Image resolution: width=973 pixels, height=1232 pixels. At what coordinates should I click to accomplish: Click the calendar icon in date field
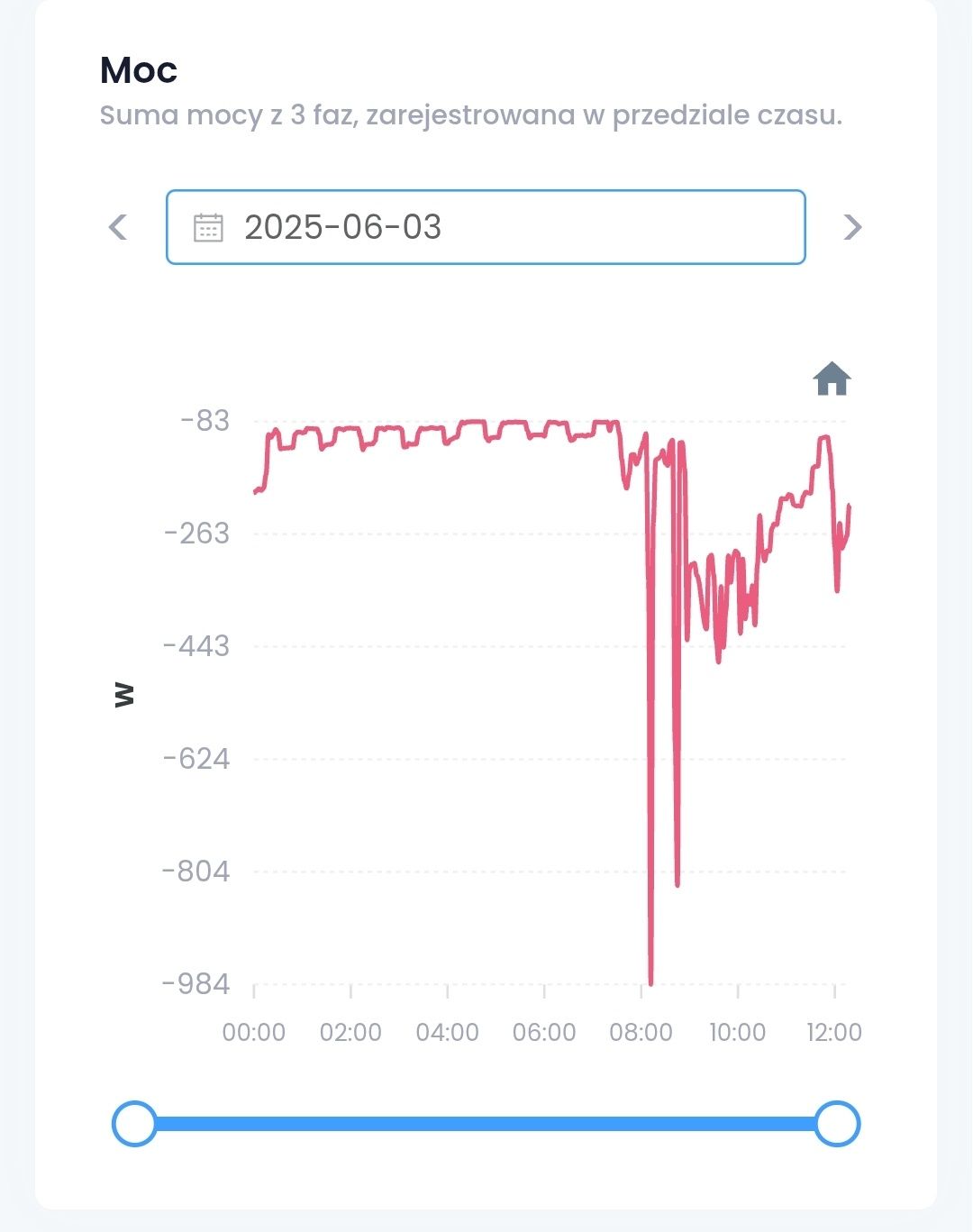point(208,227)
